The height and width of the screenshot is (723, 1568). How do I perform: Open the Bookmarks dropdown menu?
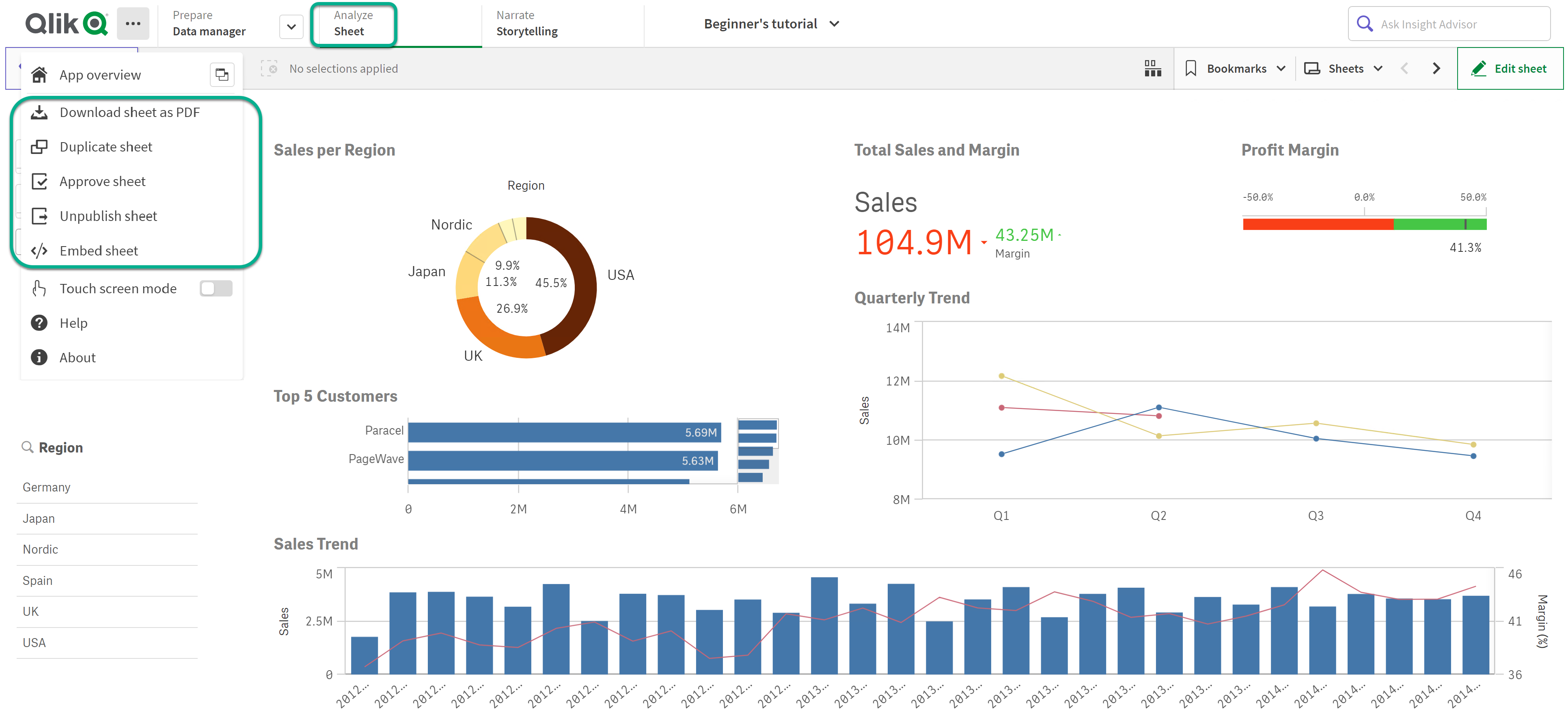(x=1232, y=67)
